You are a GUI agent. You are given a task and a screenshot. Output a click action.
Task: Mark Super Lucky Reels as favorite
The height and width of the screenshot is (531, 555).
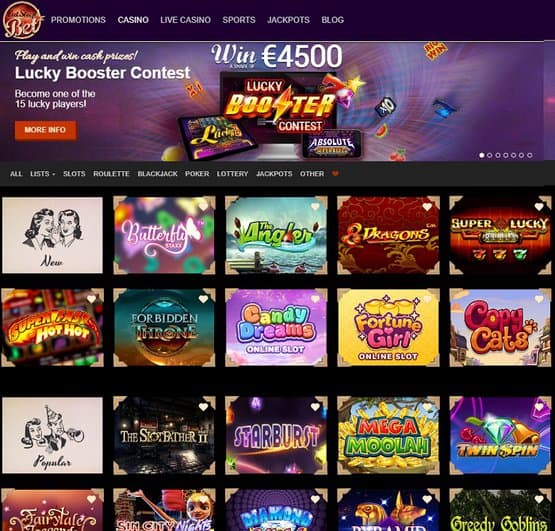tap(539, 206)
